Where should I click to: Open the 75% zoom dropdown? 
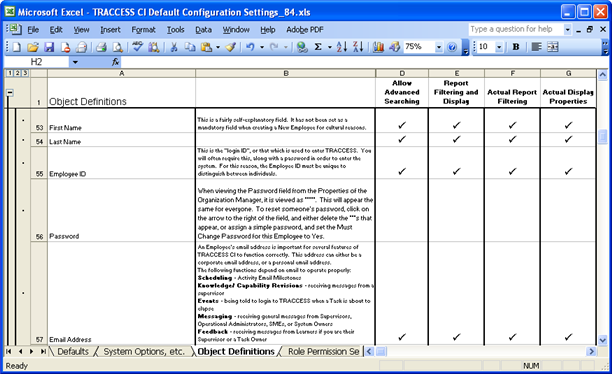coord(439,47)
